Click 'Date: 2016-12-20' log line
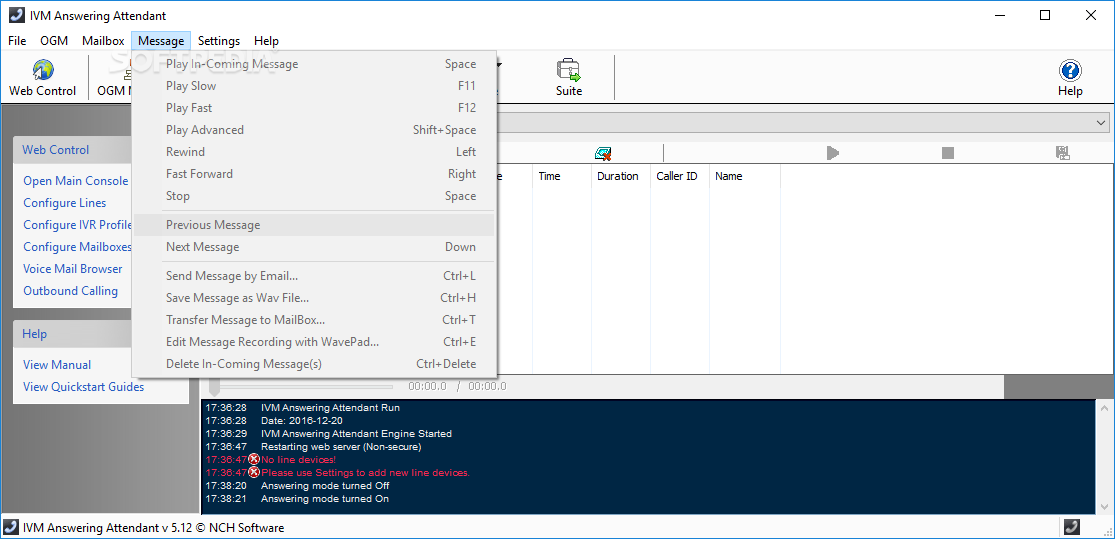Viewport: 1115px width, 539px height. tap(302, 421)
